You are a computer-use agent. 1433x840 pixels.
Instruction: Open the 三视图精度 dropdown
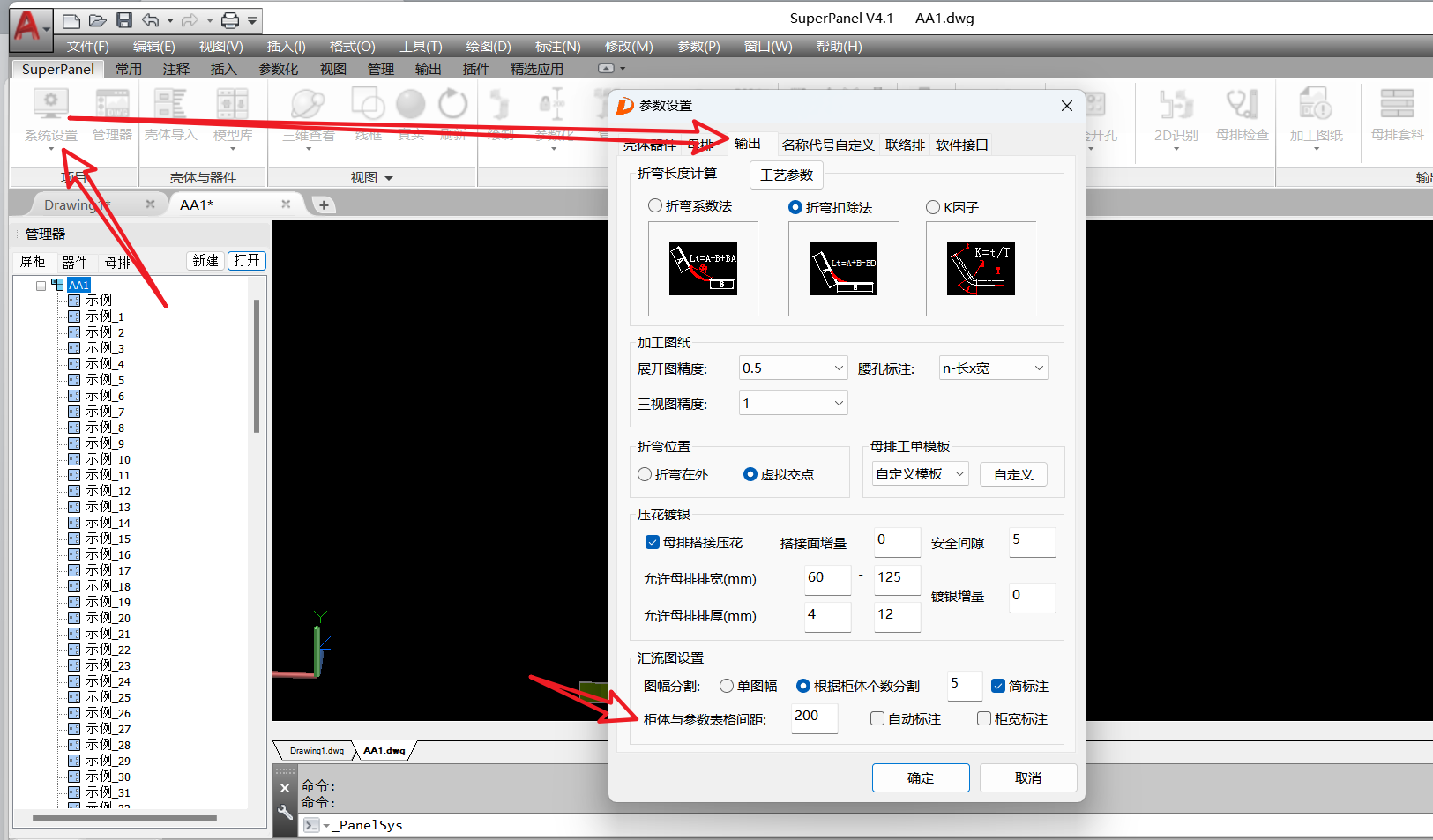tap(794, 403)
